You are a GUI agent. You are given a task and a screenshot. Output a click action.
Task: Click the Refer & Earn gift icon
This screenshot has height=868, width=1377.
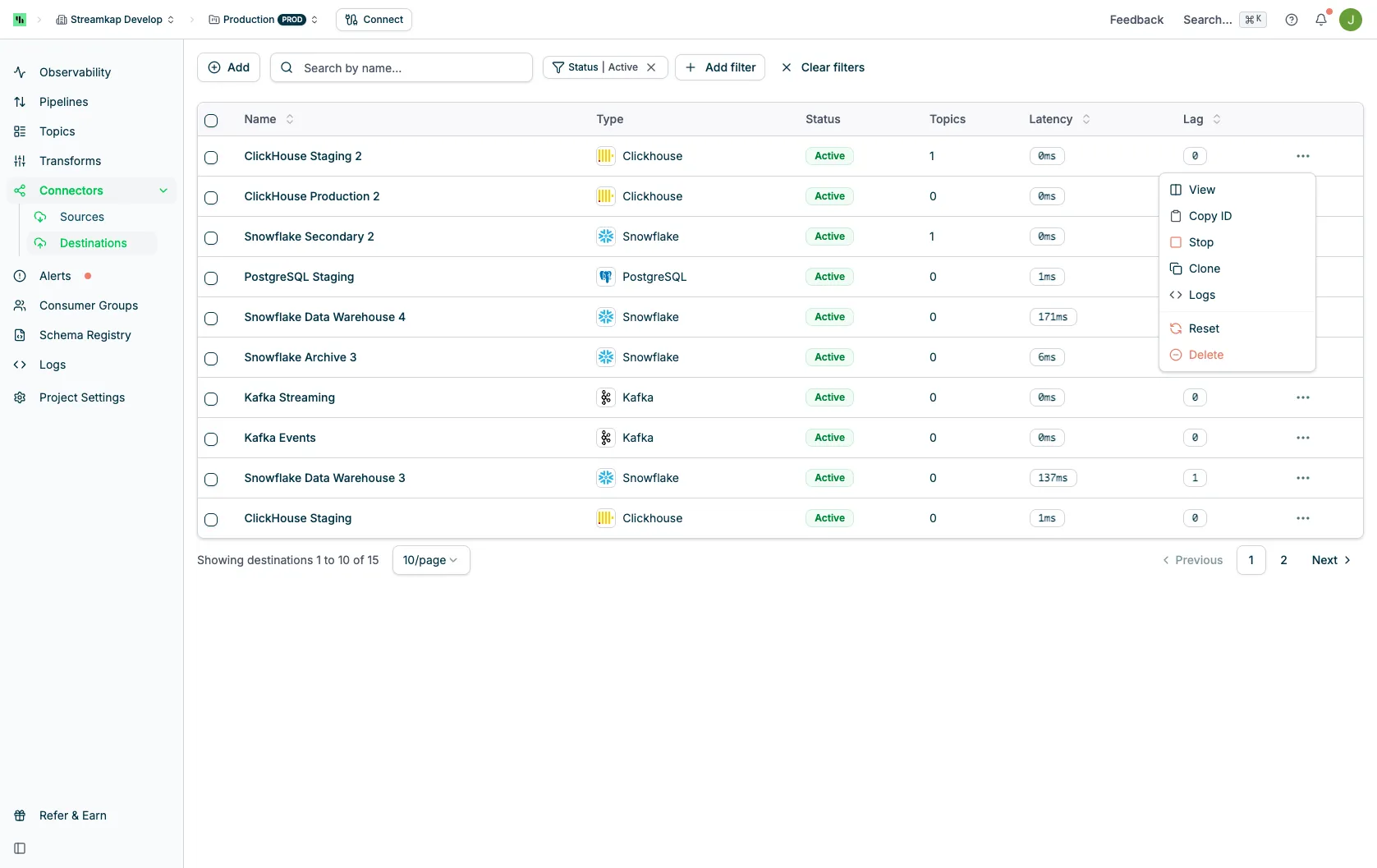click(x=20, y=815)
